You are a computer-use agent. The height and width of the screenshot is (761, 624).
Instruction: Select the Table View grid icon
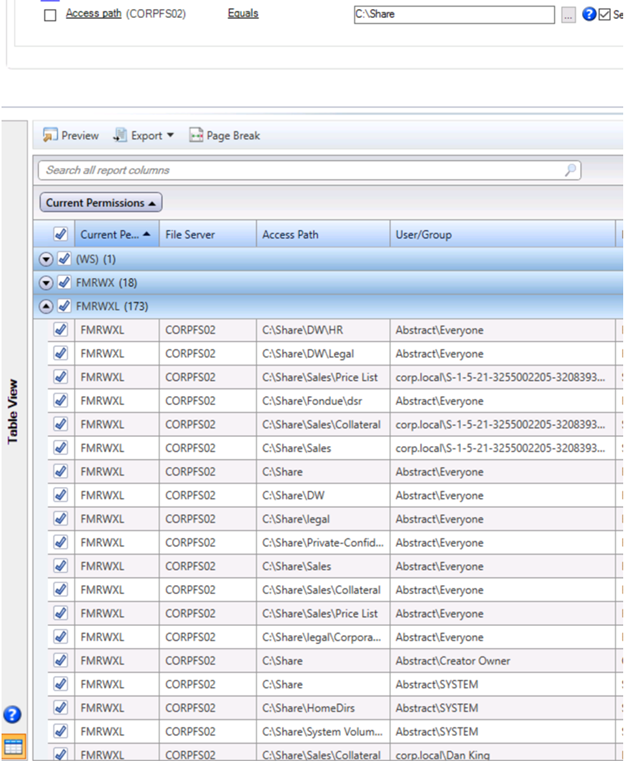click(13, 746)
